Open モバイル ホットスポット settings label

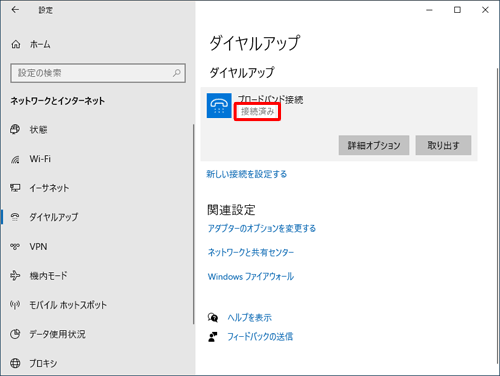pos(68,305)
